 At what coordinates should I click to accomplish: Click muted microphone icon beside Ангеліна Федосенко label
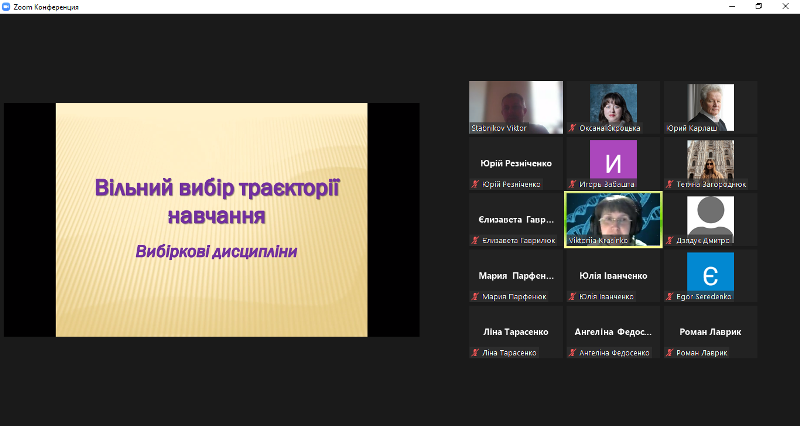572,353
